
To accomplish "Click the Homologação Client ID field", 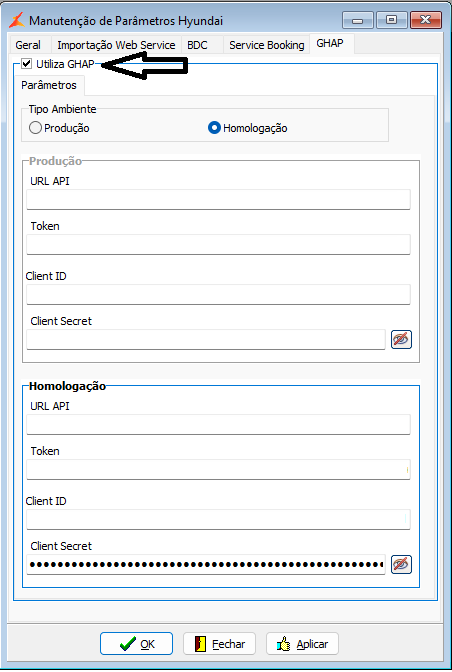I will (218, 519).
